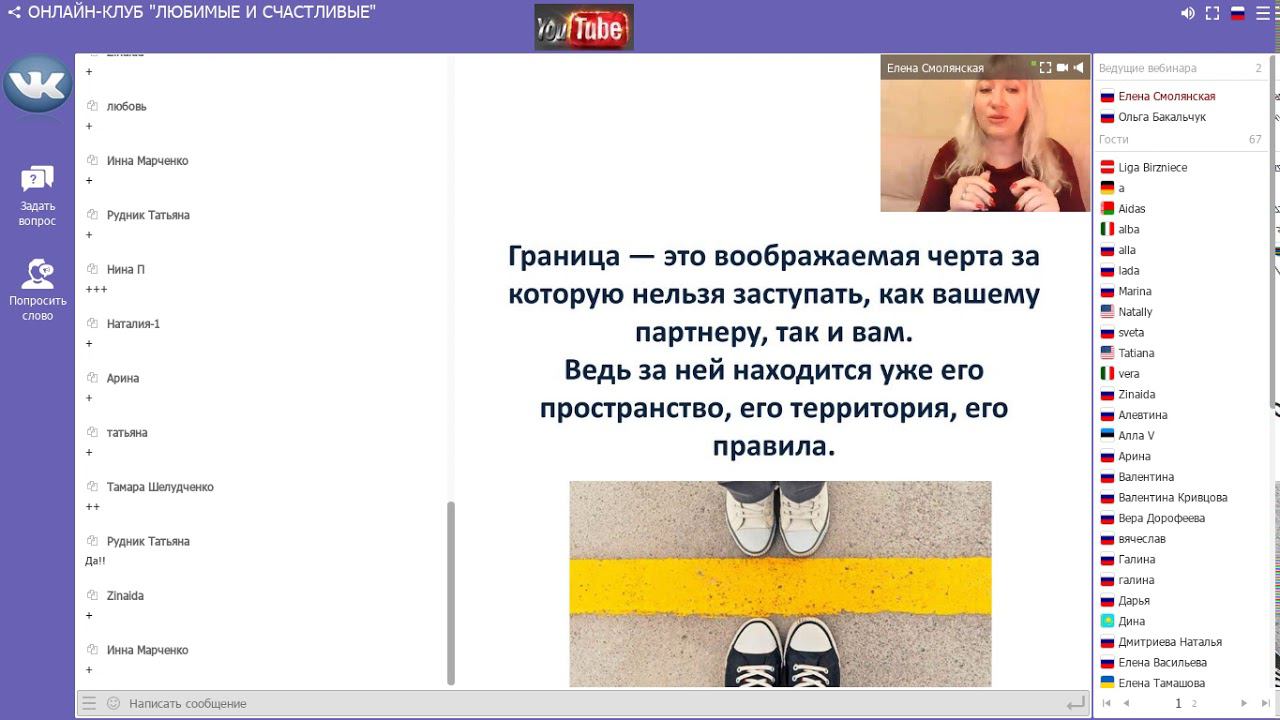Send the message with the enter arrow
The width and height of the screenshot is (1280, 720).
(x=1075, y=704)
